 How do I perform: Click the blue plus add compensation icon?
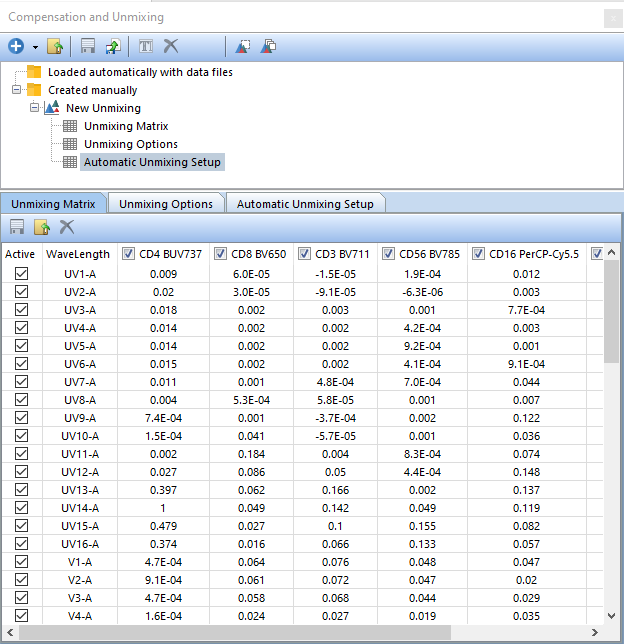coord(16,46)
